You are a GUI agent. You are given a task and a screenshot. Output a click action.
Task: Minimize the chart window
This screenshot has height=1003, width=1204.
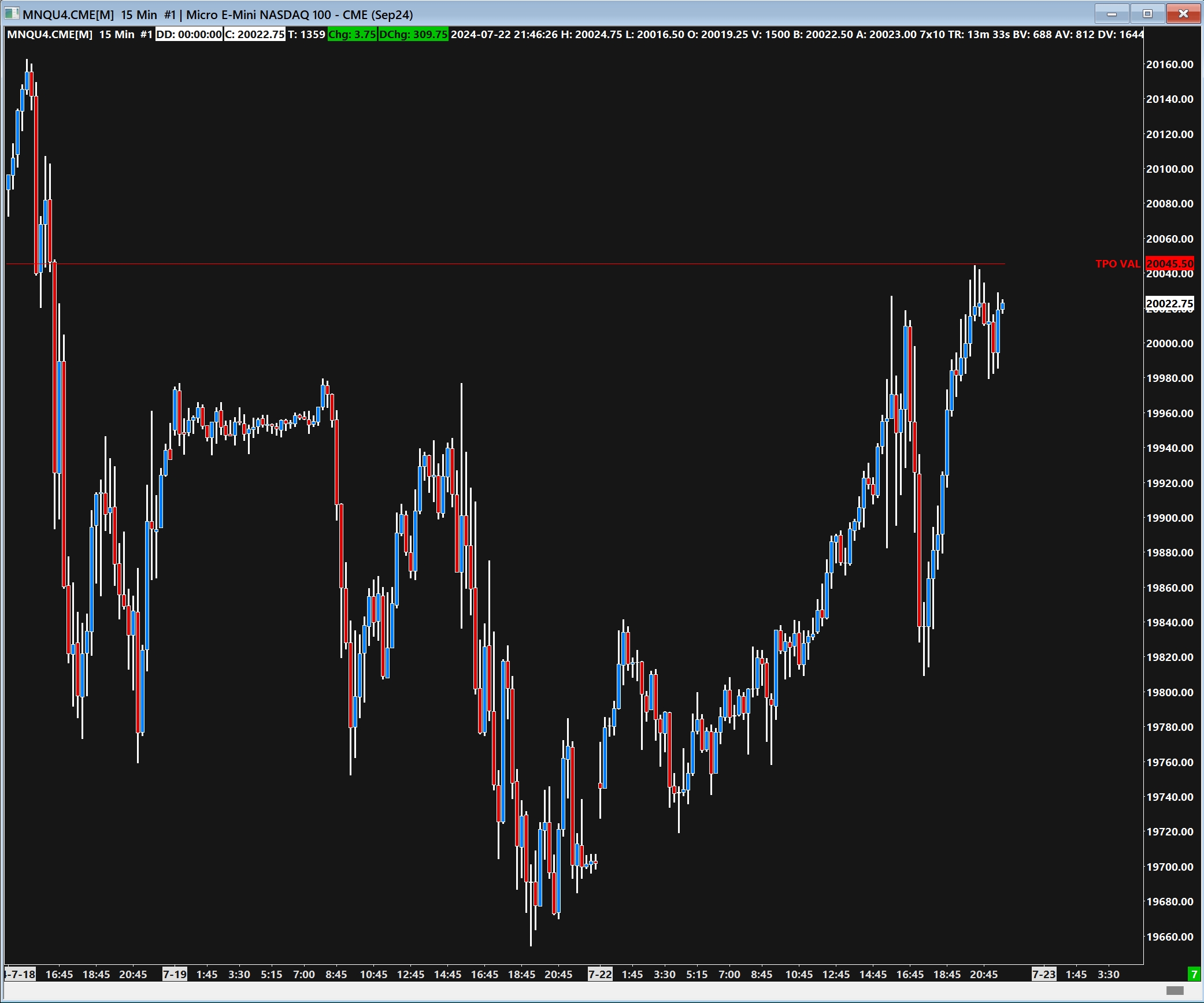[x=1112, y=14]
